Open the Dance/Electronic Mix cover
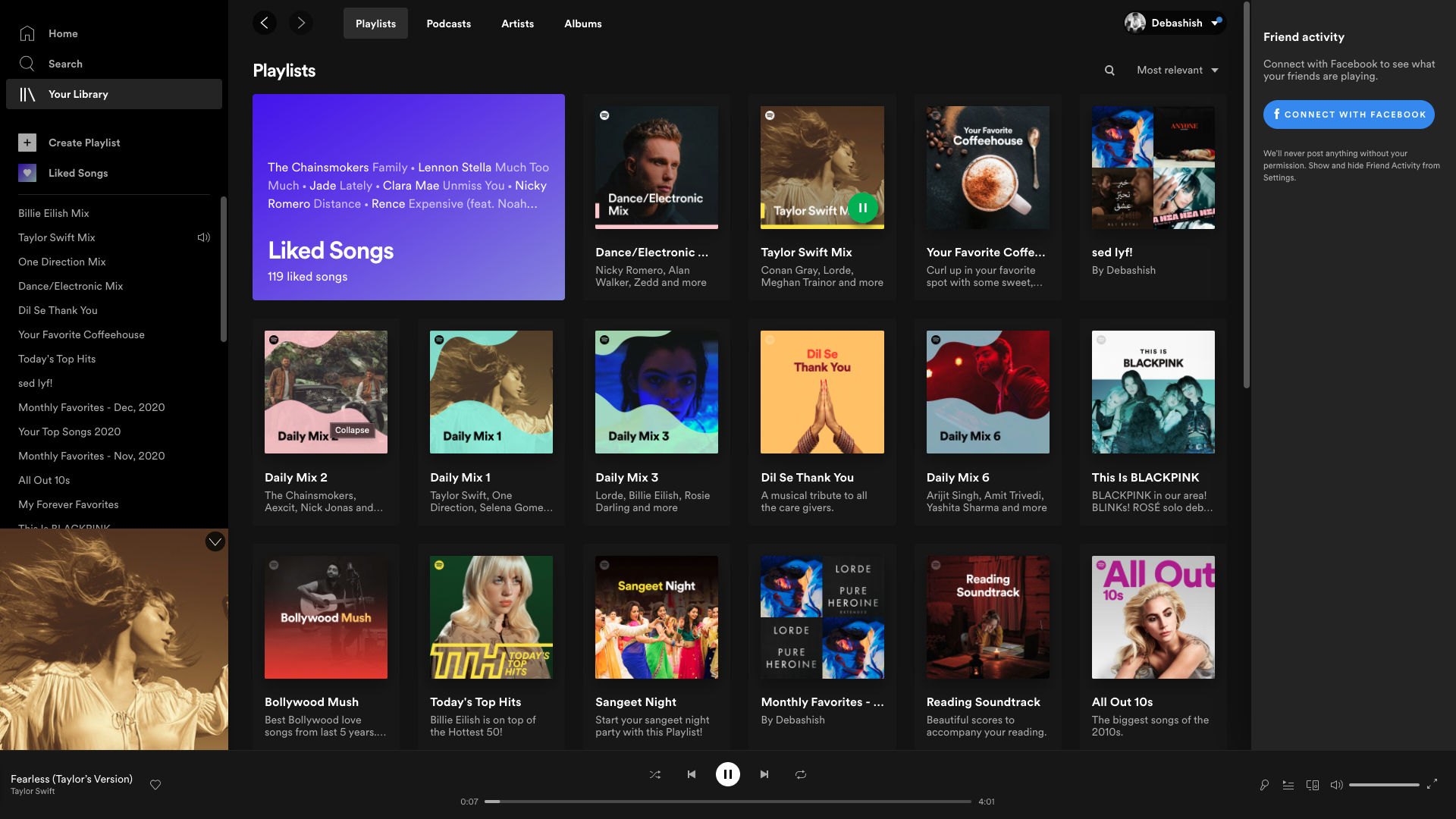 tap(657, 168)
